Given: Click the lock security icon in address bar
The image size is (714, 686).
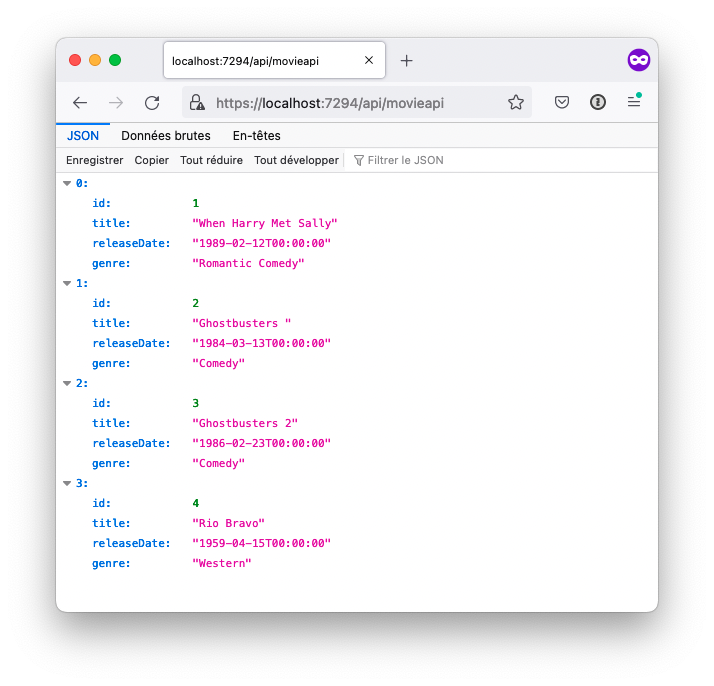Looking at the screenshot, I should pos(197,103).
